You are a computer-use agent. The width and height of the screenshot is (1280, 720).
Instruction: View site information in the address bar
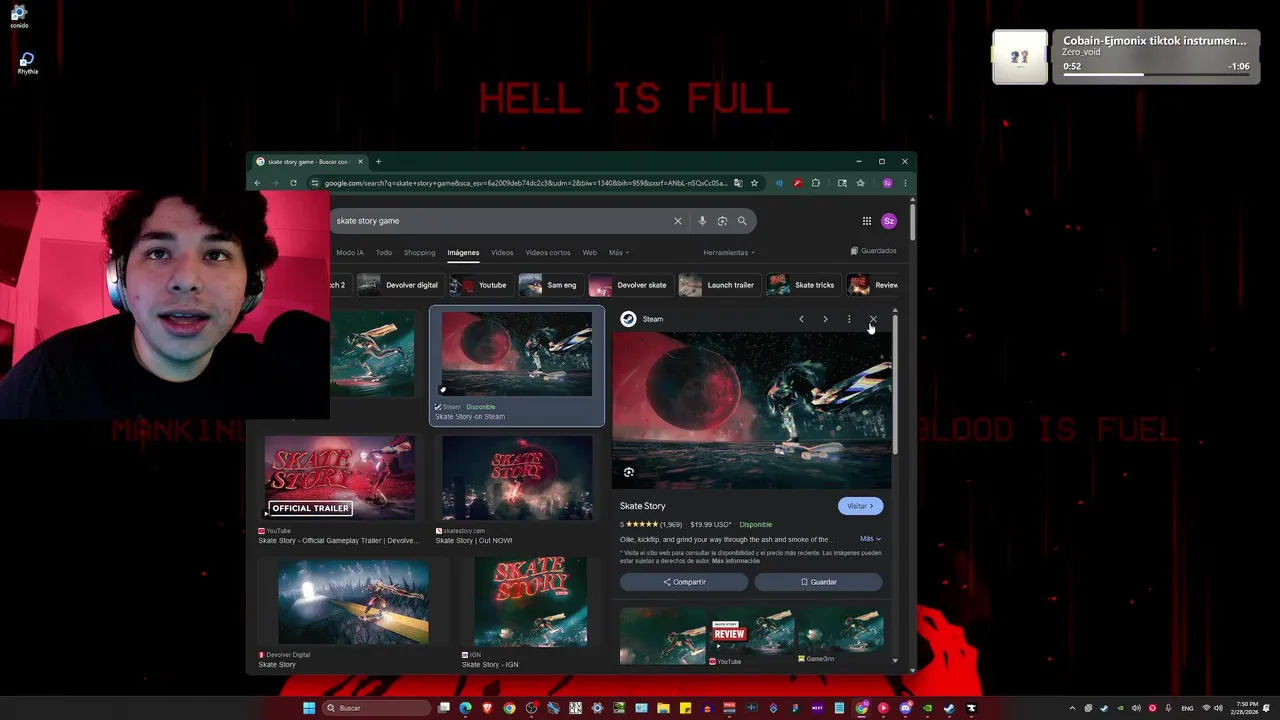pyautogui.click(x=315, y=183)
